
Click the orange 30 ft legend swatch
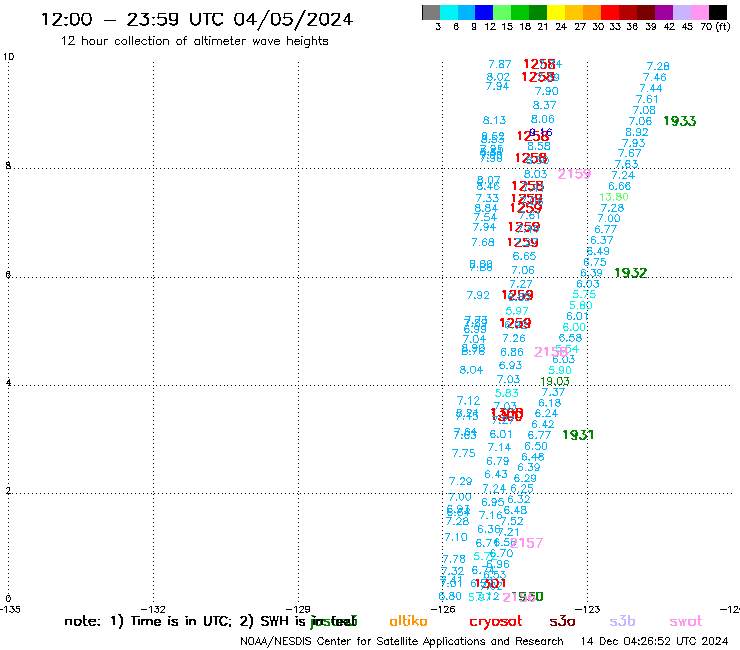pos(592,12)
